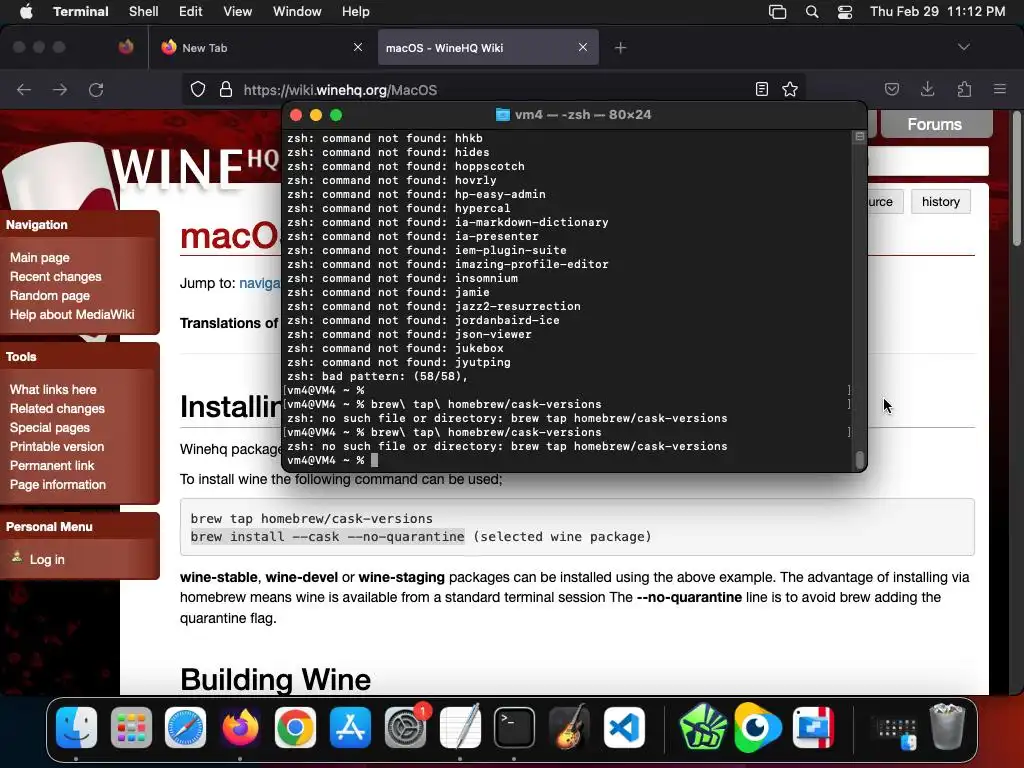1024x768 pixels.
Task: Open the Shell menu
Action: tap(144, 12)
